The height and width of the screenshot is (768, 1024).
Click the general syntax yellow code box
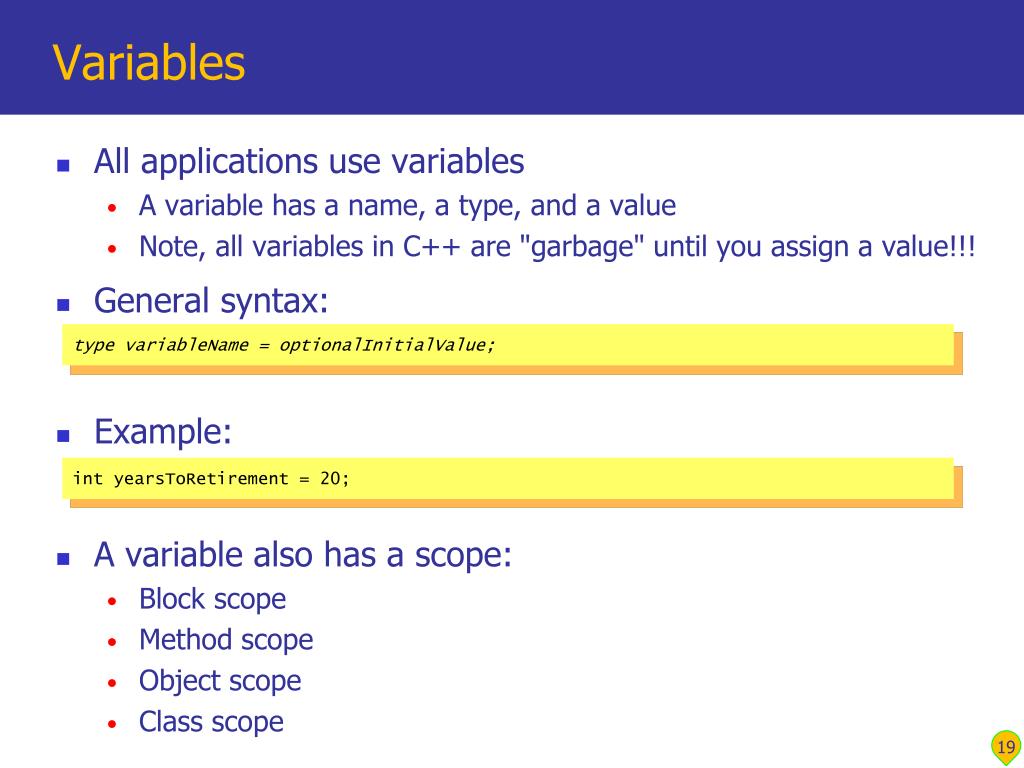click(x=508, y=345)
